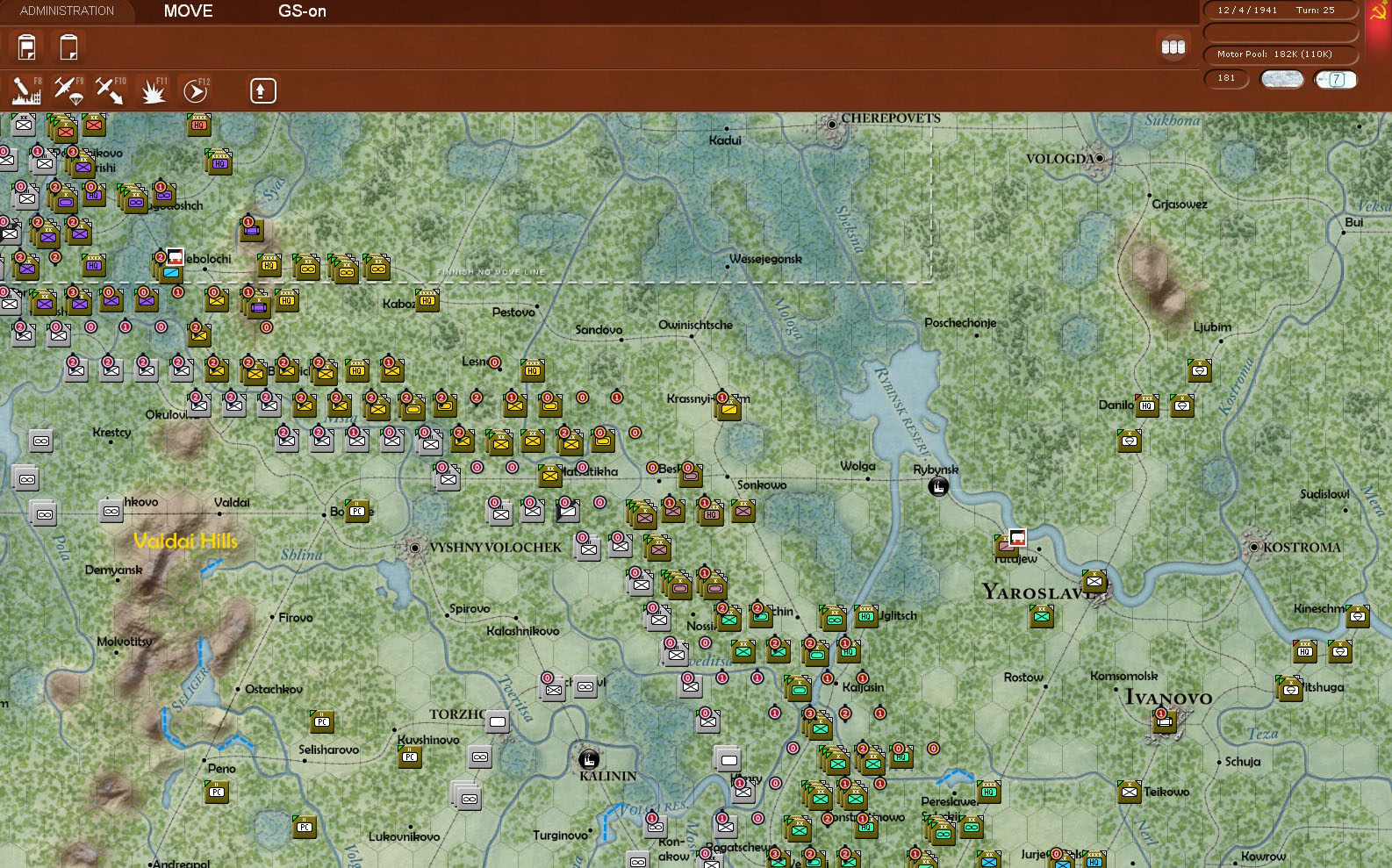Click the Vologda city marker
Screen dimensions: 1392x868
1099,159
